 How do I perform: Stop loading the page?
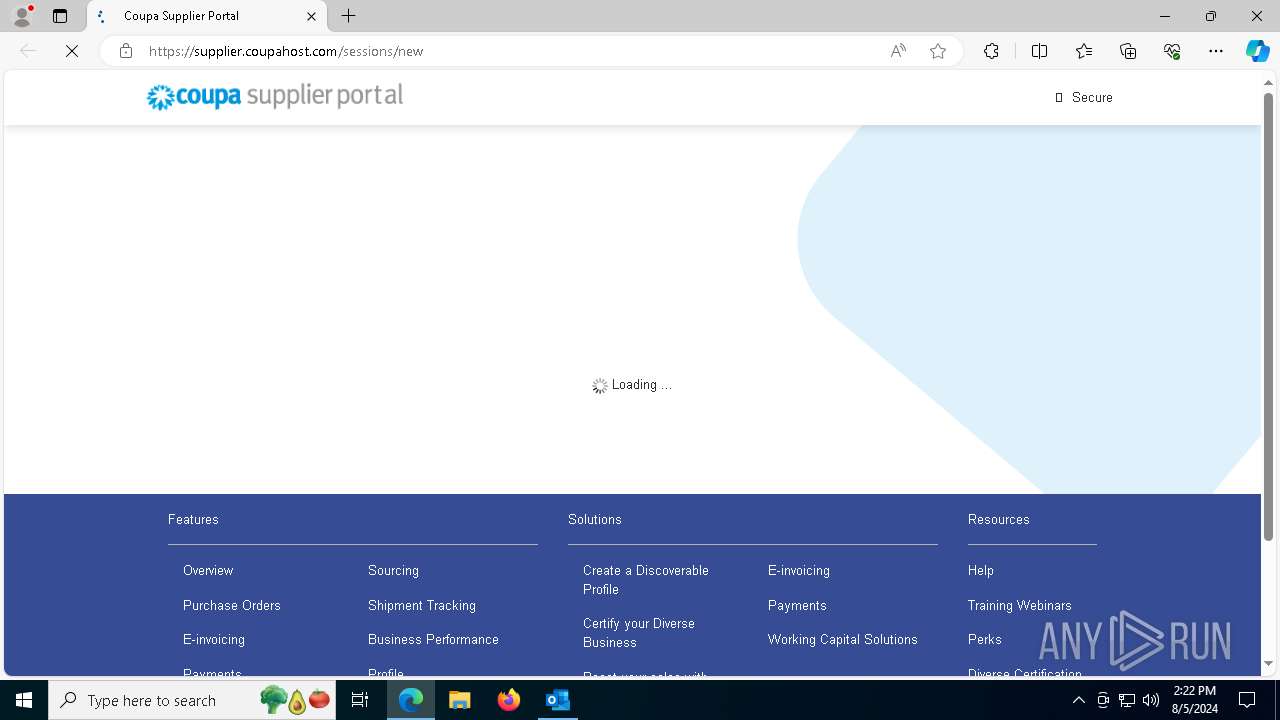pos(72,51)
